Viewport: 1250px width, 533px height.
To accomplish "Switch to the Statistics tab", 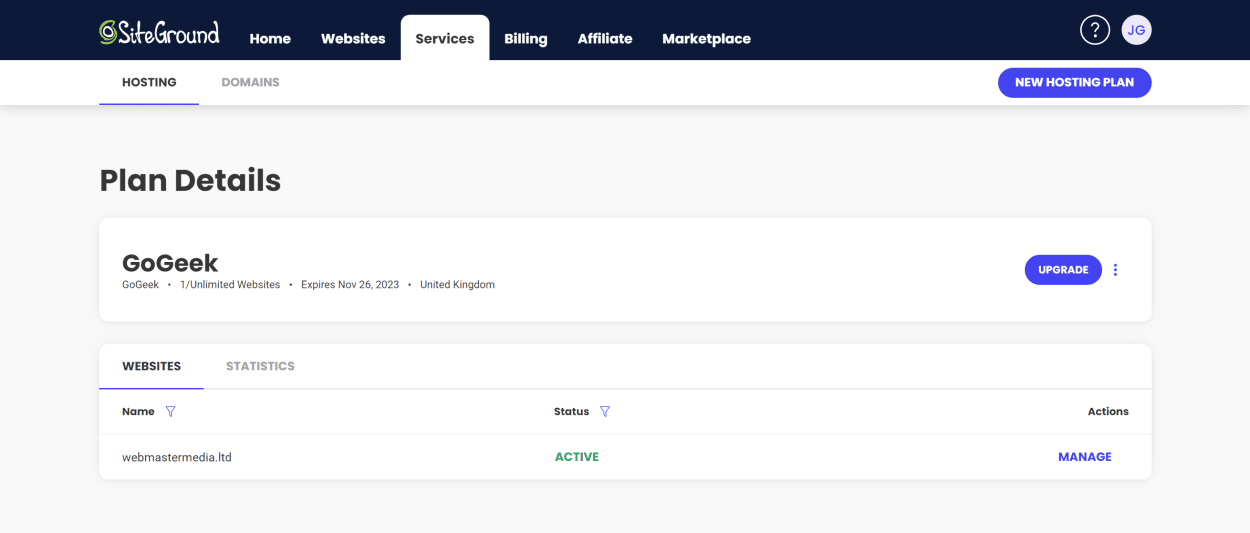I will coord(260,366).
